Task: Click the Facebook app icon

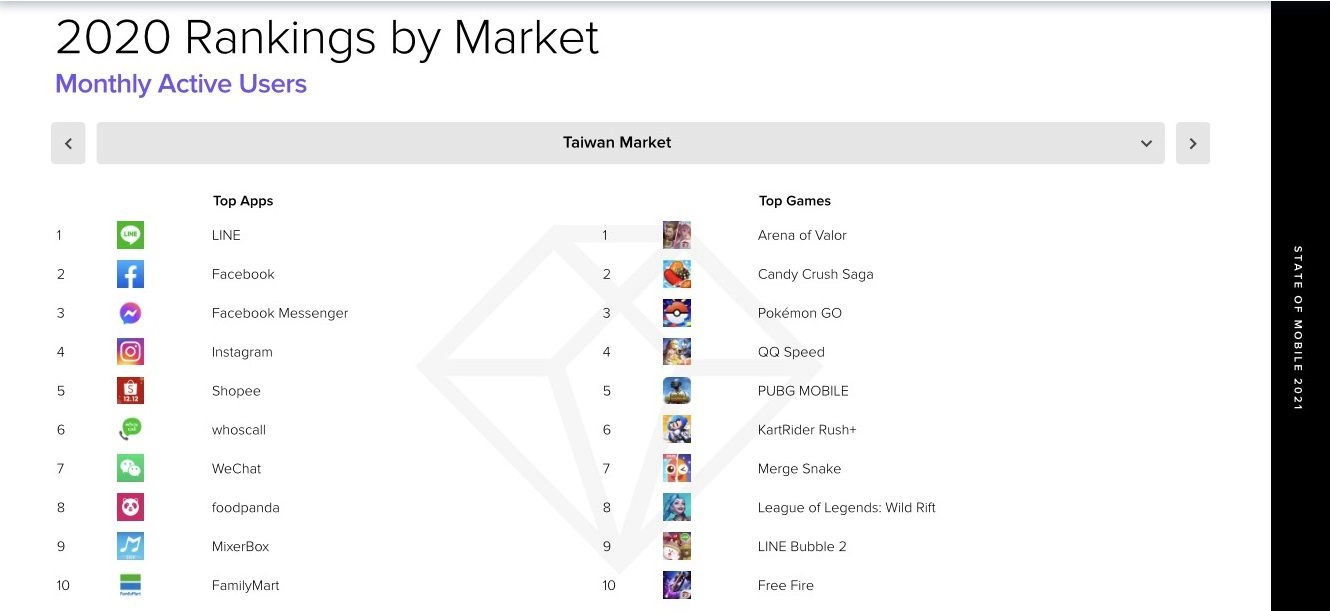Action: pos(130,274)
